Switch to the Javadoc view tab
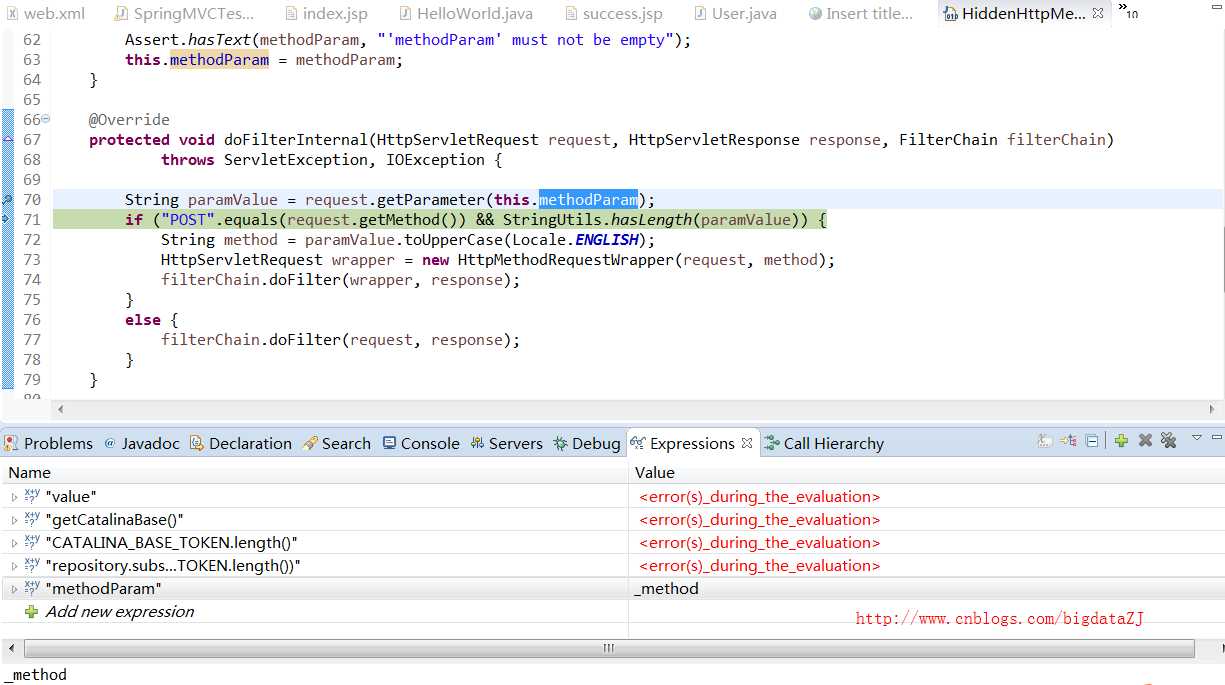Screen dimensions: 1225x685 pos(142,443)
